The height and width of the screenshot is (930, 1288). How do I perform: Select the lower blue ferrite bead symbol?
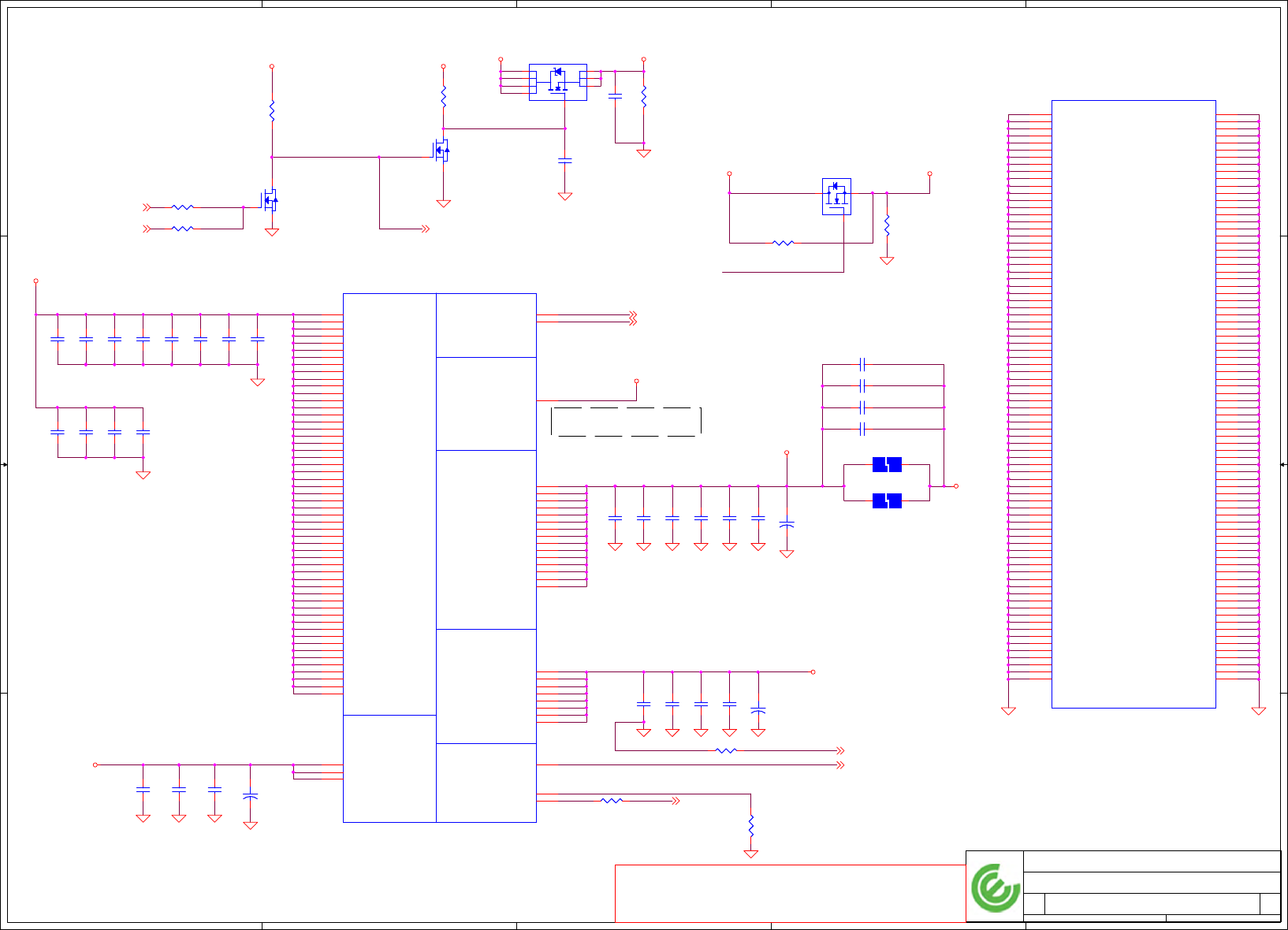coord(887,500)
